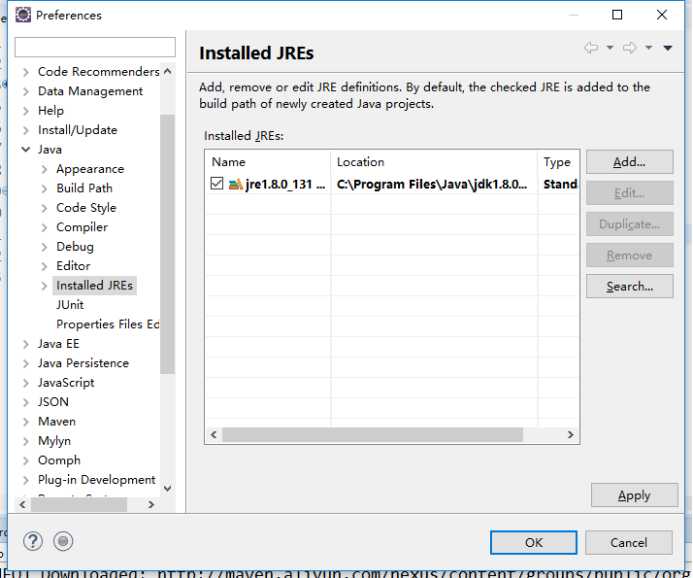Sort by the Name column header
The height and width of the screenshot is (578, 693).
point(268,162)
